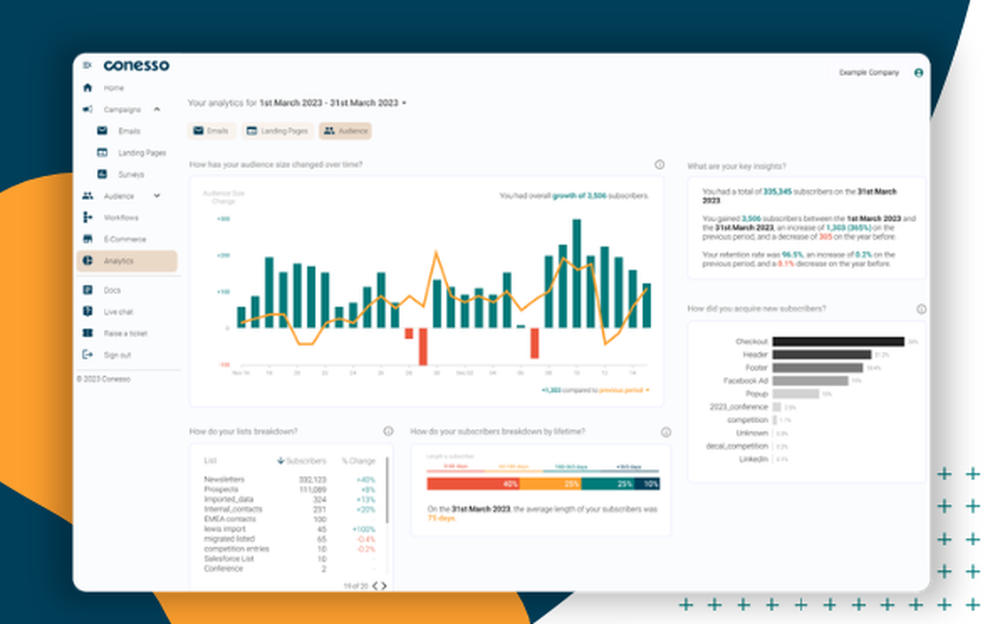Image resolution: width=1000 pixels, height=624 pixels.
Task: Open Emails under Campaigns
Action: click(x=129, y=131)
